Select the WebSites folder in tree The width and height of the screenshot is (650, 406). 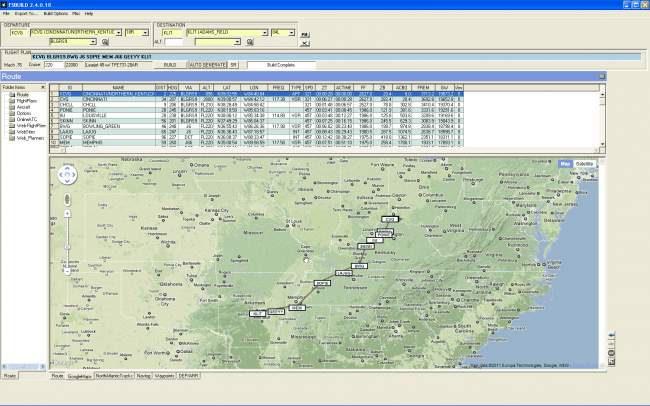coord(25,131)
